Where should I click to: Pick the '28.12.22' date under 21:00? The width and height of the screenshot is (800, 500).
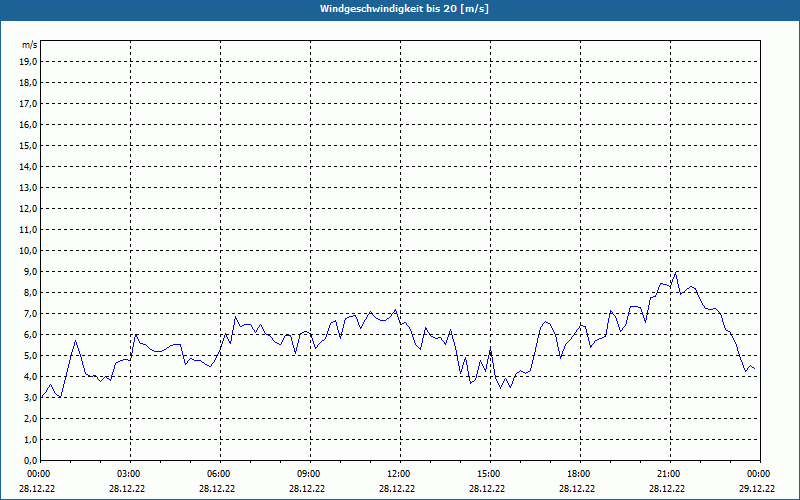pyautogui.click(x=667, y=488)
